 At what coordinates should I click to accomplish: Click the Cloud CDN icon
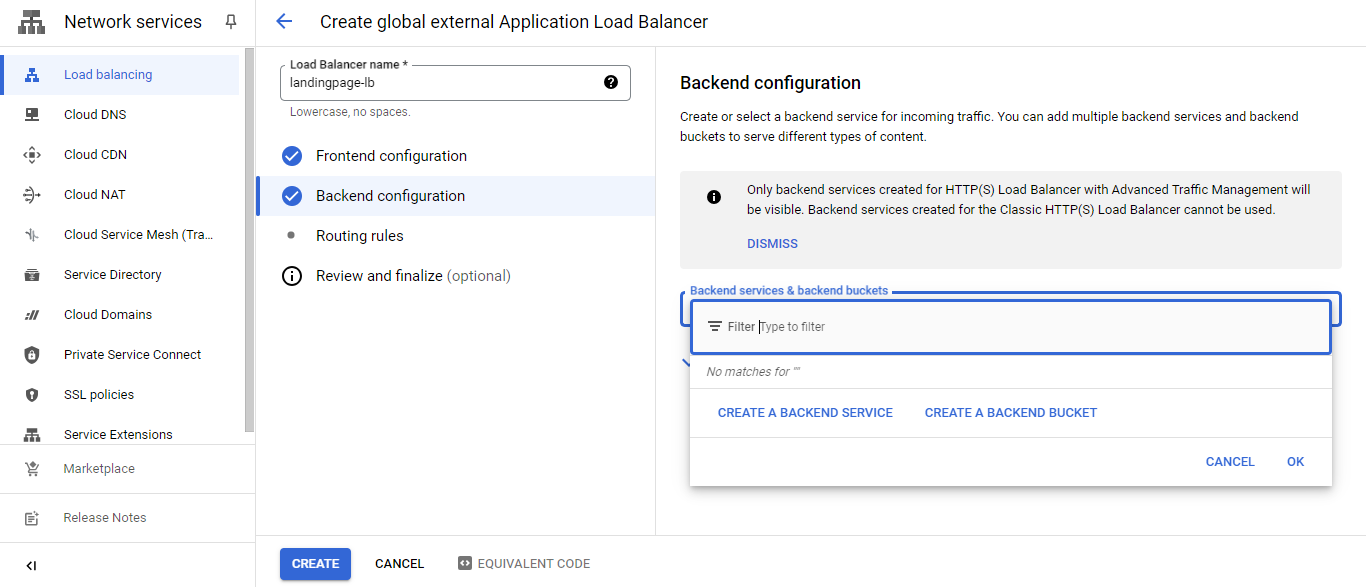(32, 155)
